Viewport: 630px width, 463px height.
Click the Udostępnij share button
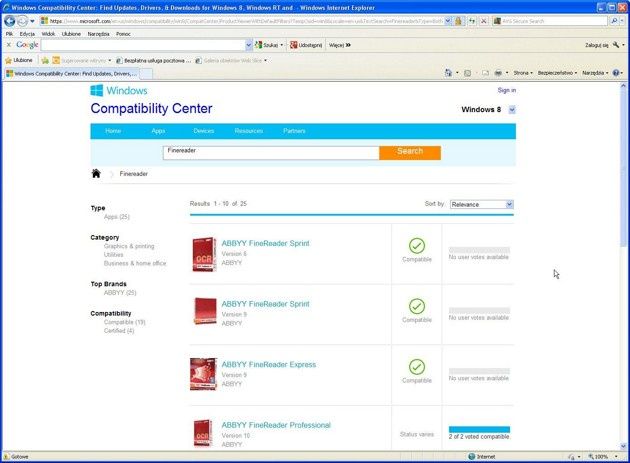306,45
